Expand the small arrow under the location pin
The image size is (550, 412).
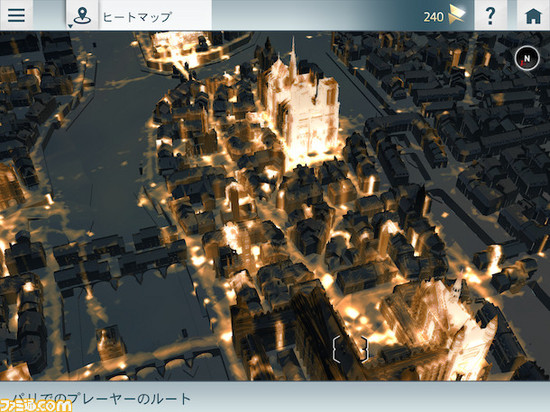coord(70,26)
